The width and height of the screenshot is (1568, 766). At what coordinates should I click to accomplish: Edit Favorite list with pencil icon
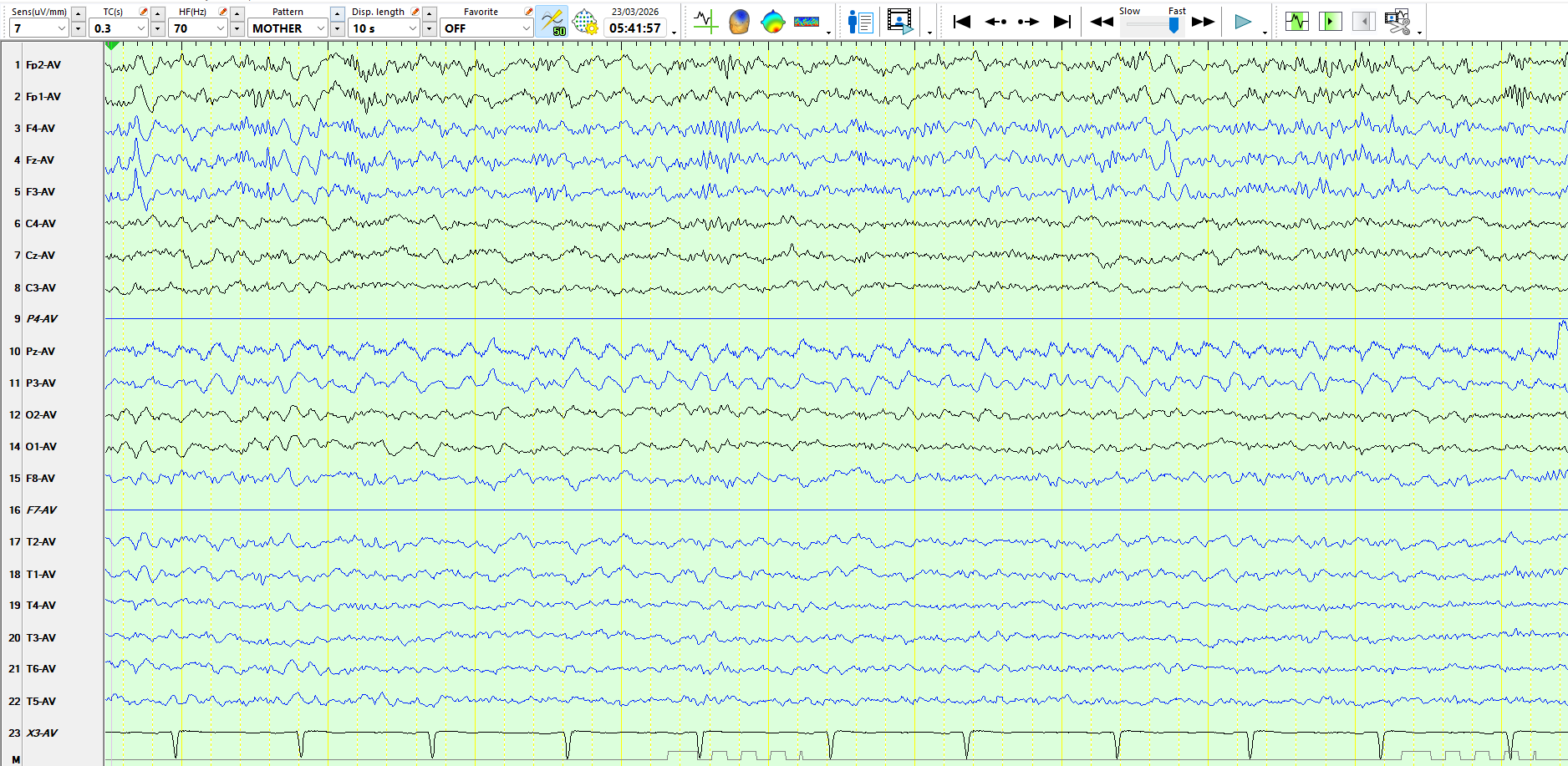(x=528, y=12)
